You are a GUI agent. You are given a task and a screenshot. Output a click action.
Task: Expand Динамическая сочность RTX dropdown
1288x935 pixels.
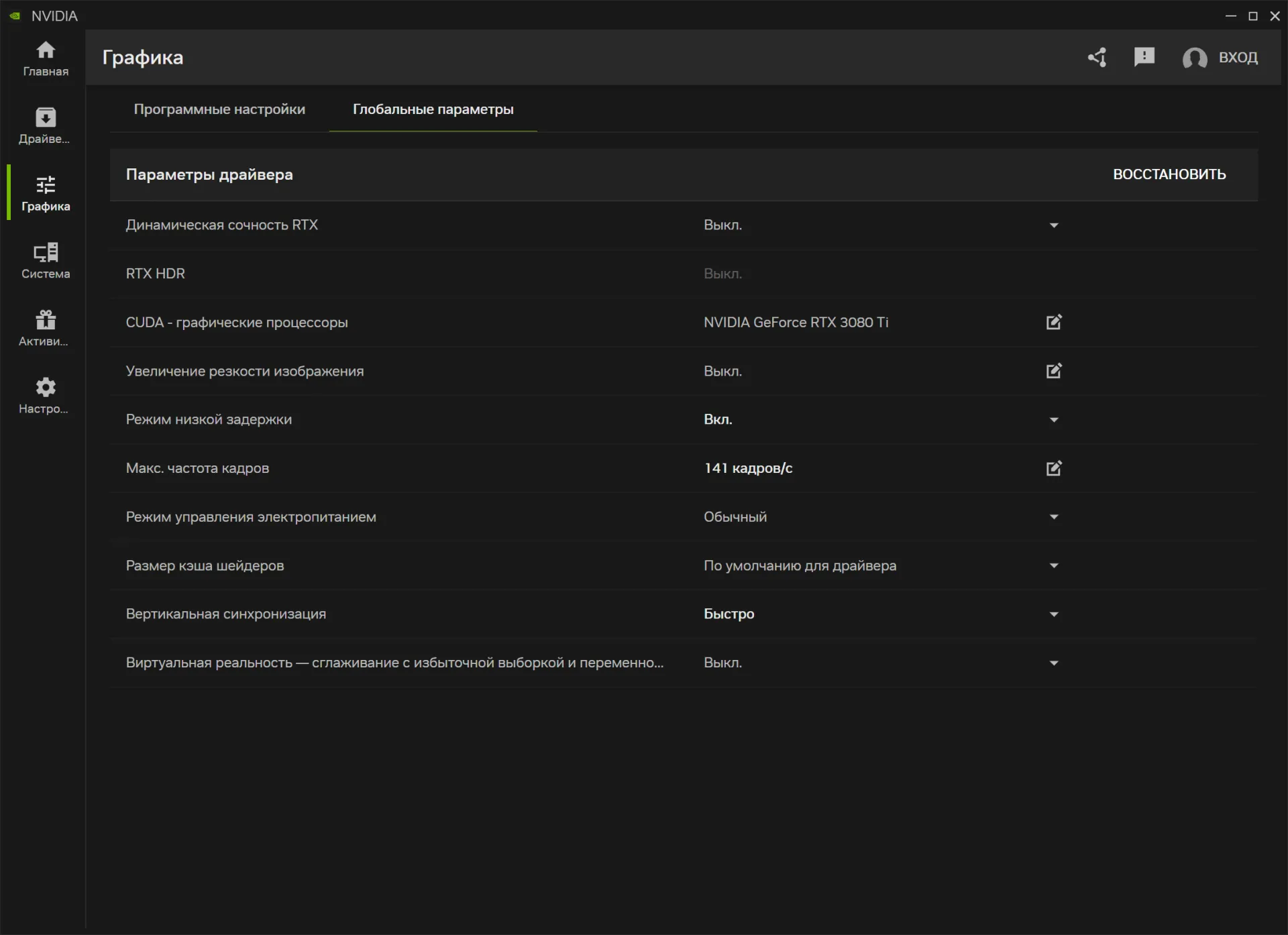coord(1054,225)
